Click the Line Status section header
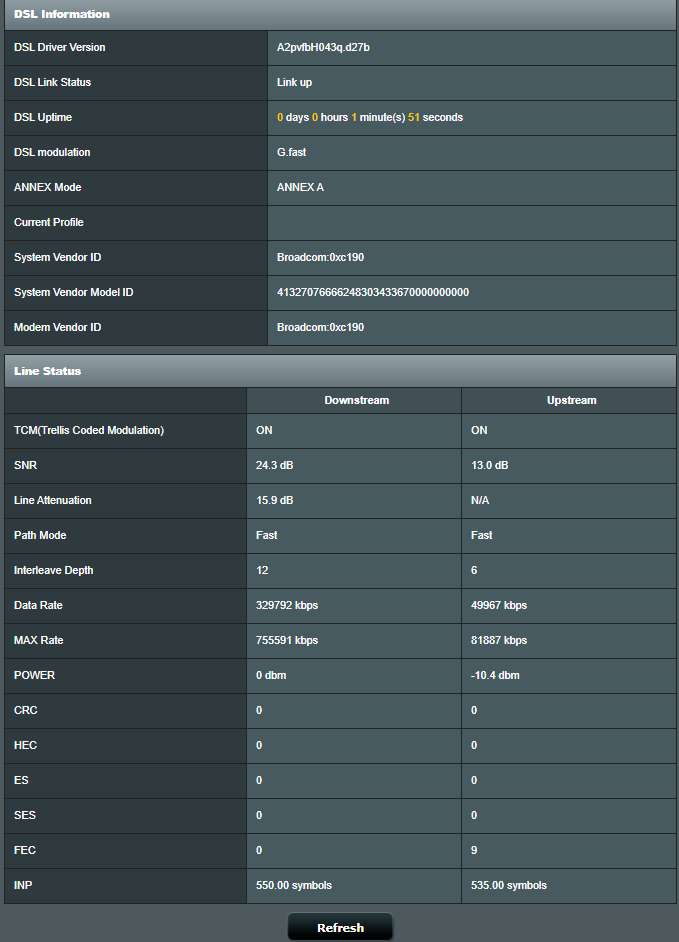679x942 pixels. 48,371
